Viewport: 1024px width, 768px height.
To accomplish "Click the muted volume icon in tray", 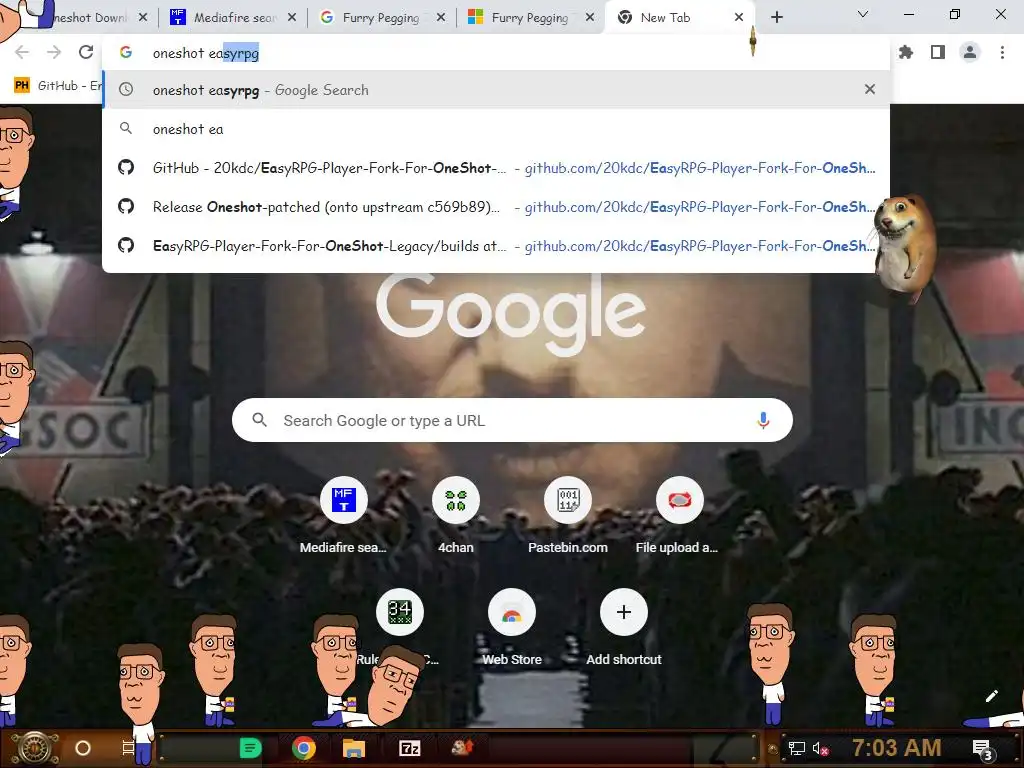I will (x=820, y=748).
